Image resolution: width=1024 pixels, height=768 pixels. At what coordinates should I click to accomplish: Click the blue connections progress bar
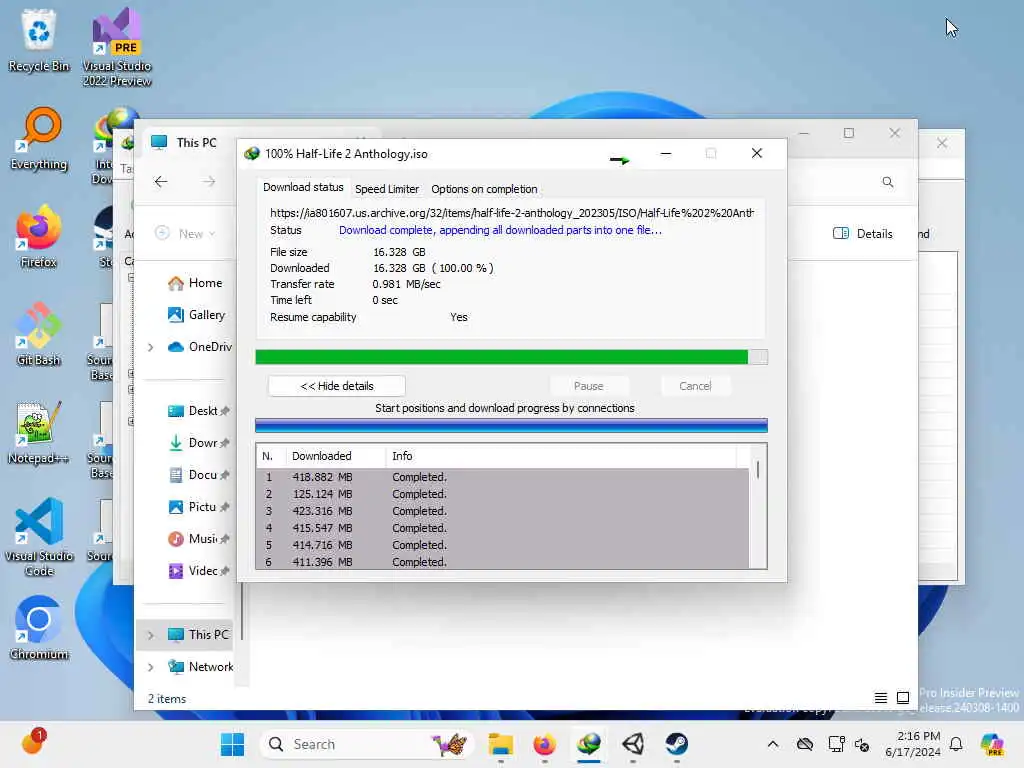pos(511,426)
